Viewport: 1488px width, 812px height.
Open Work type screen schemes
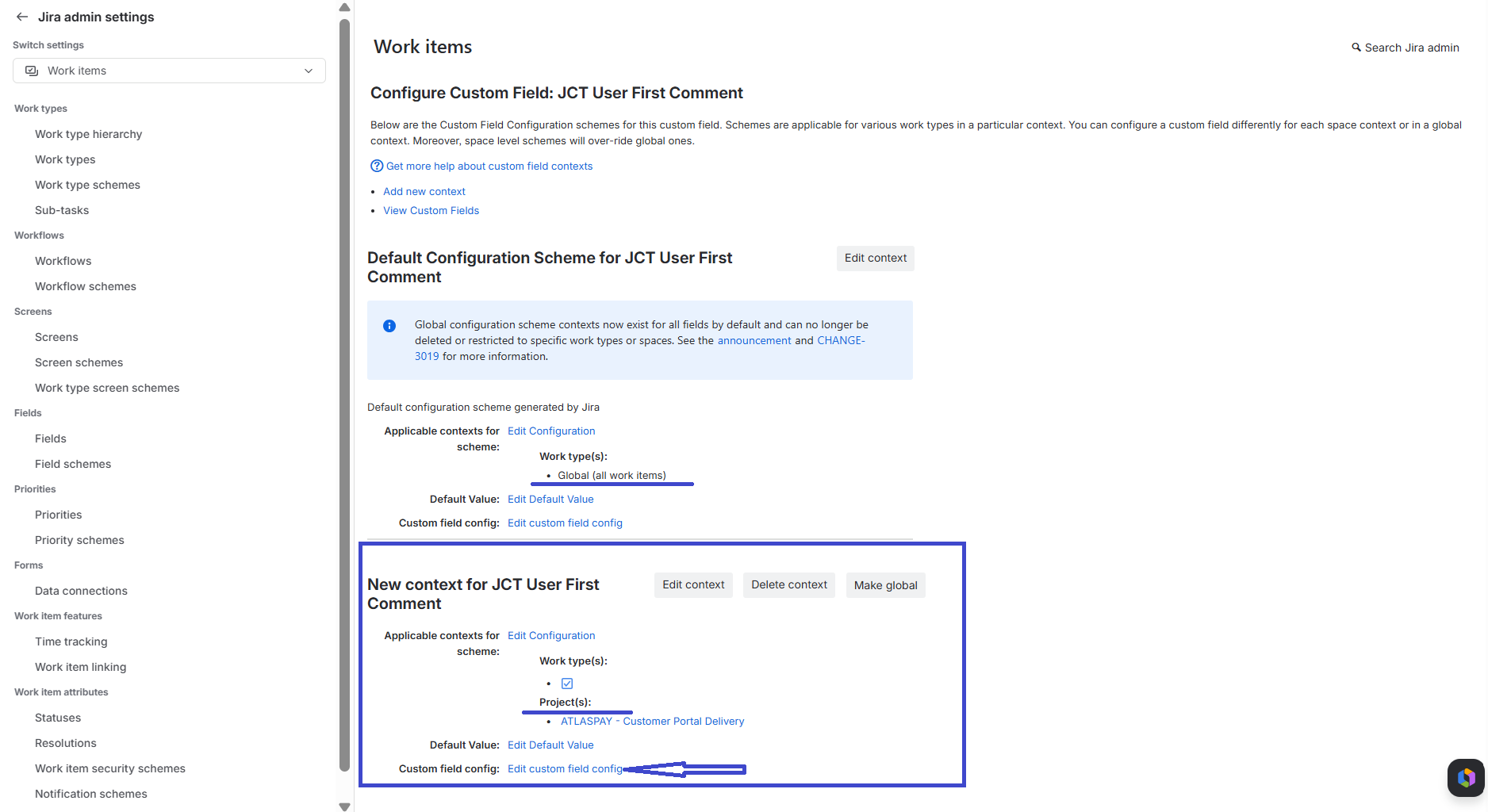point(107,388)
